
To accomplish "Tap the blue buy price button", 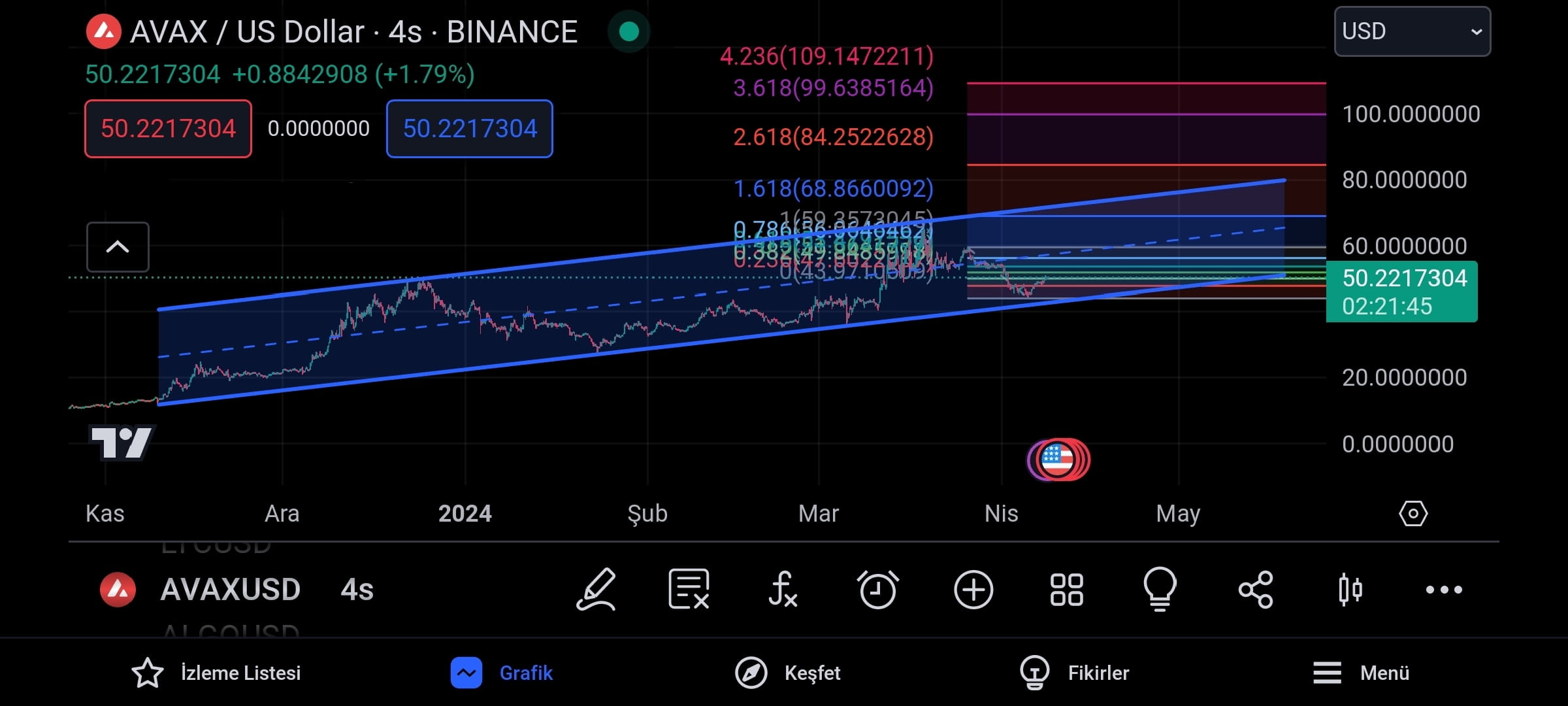I will click(x=469, y=129).
